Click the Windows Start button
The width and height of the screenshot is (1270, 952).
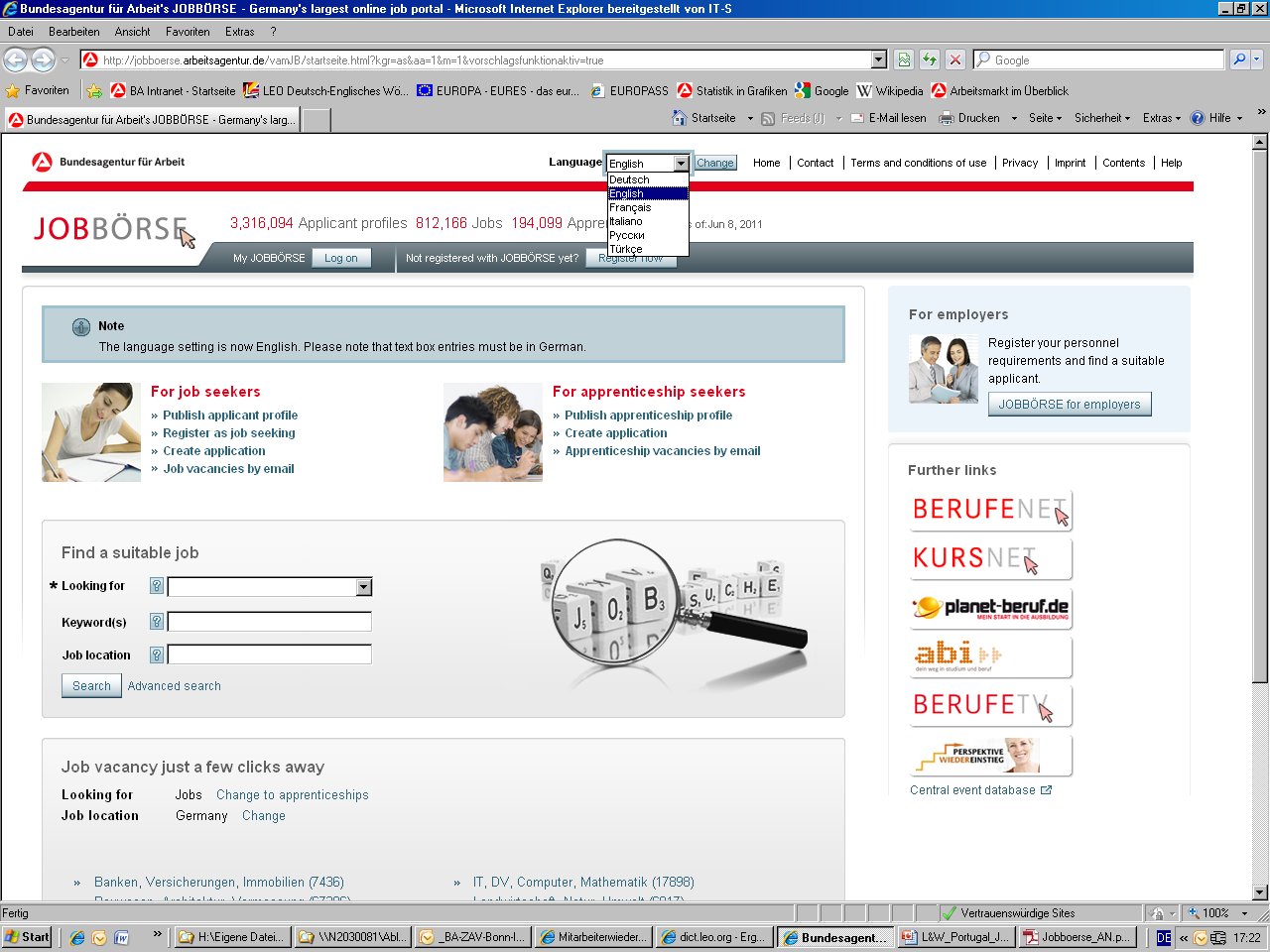coord(27,937)
